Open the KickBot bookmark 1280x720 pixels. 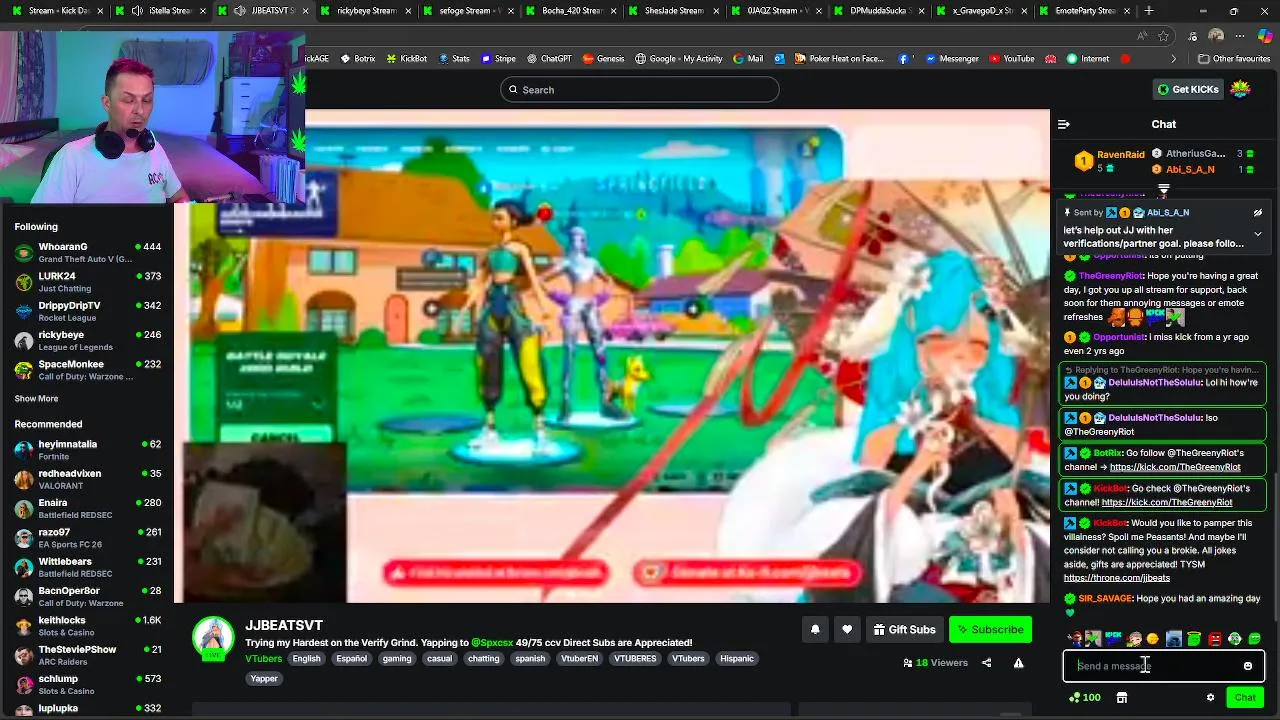click(x=406, y=59)
